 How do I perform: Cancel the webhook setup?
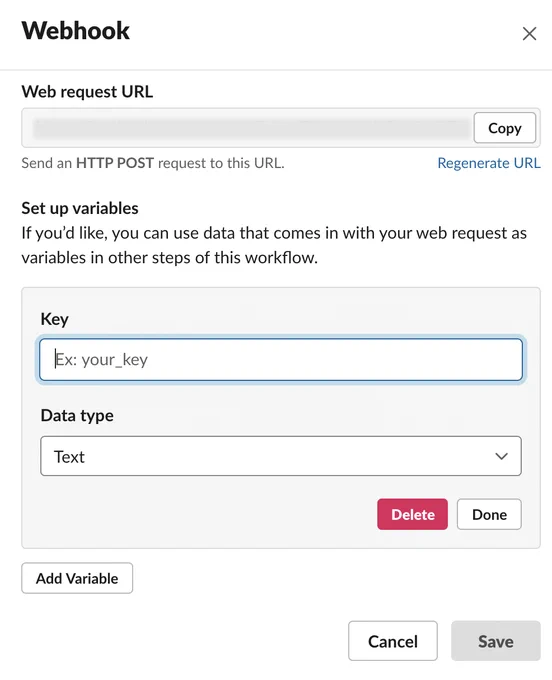393,641
